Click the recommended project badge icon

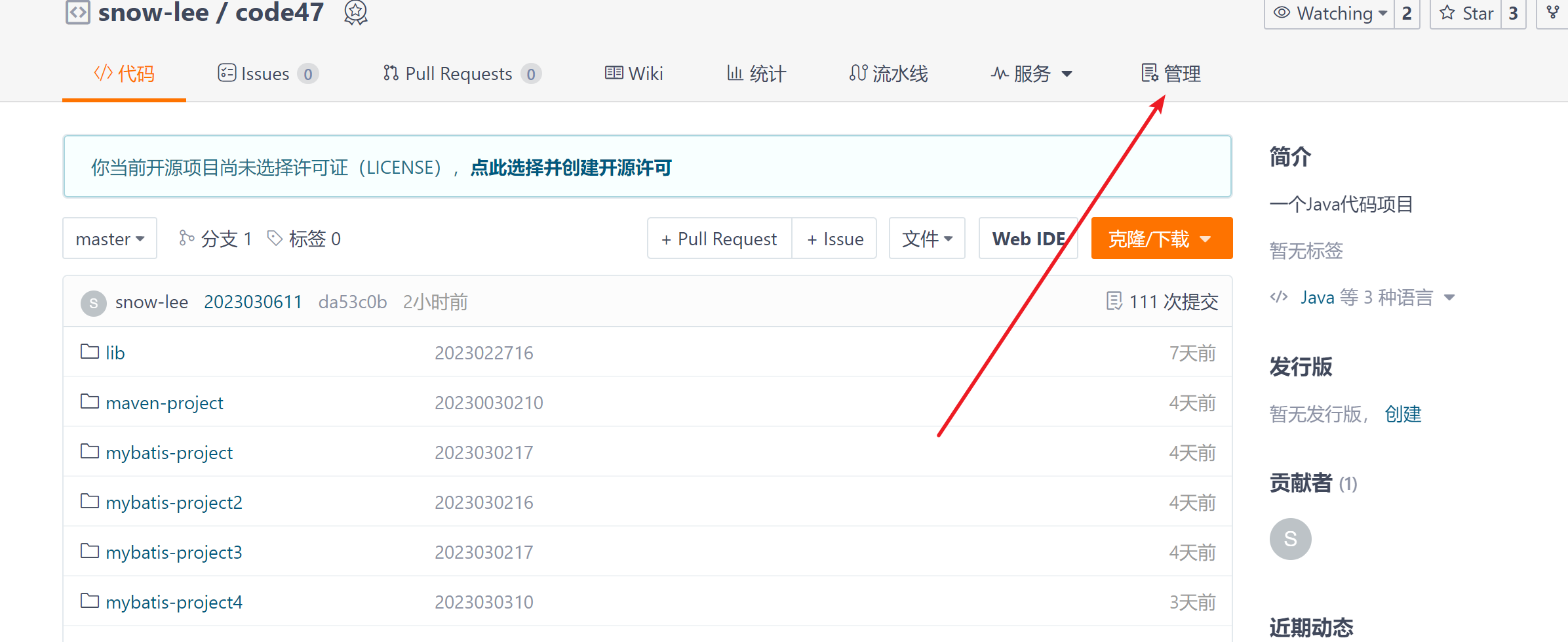[356, 12]
